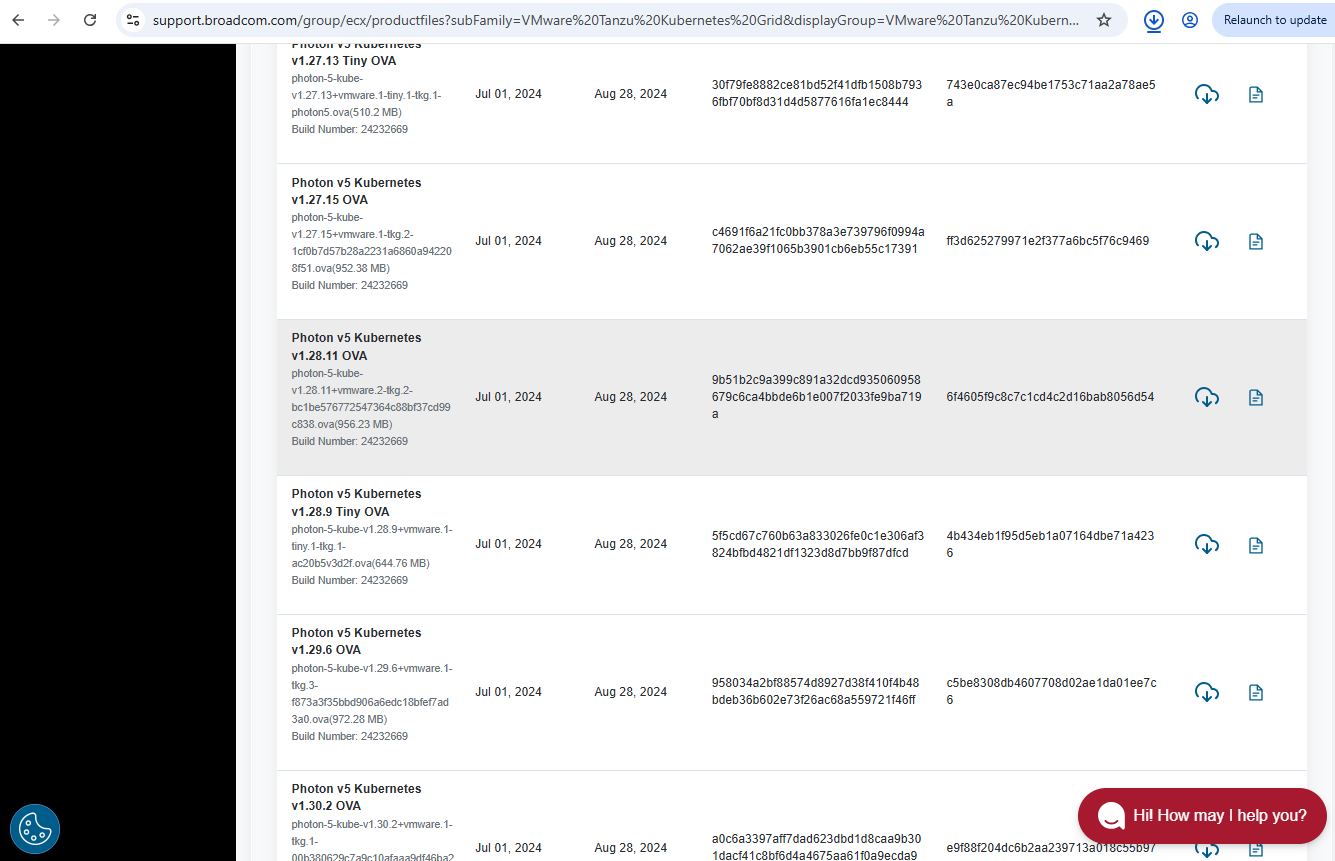Screen dimensions: 1335x861
Task: Open document icon for v1.27.13 Tiny OVA
Action: pos(1256,95)
